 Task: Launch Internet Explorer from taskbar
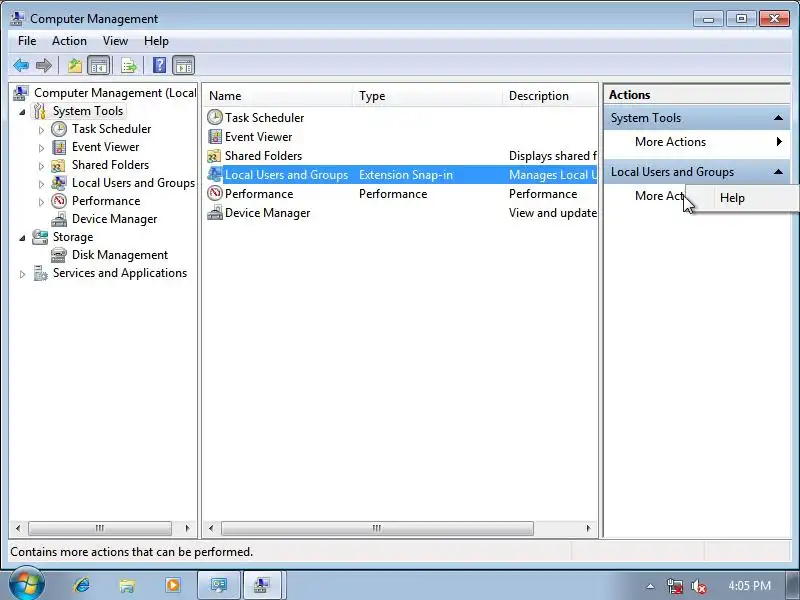coord(82,585)
